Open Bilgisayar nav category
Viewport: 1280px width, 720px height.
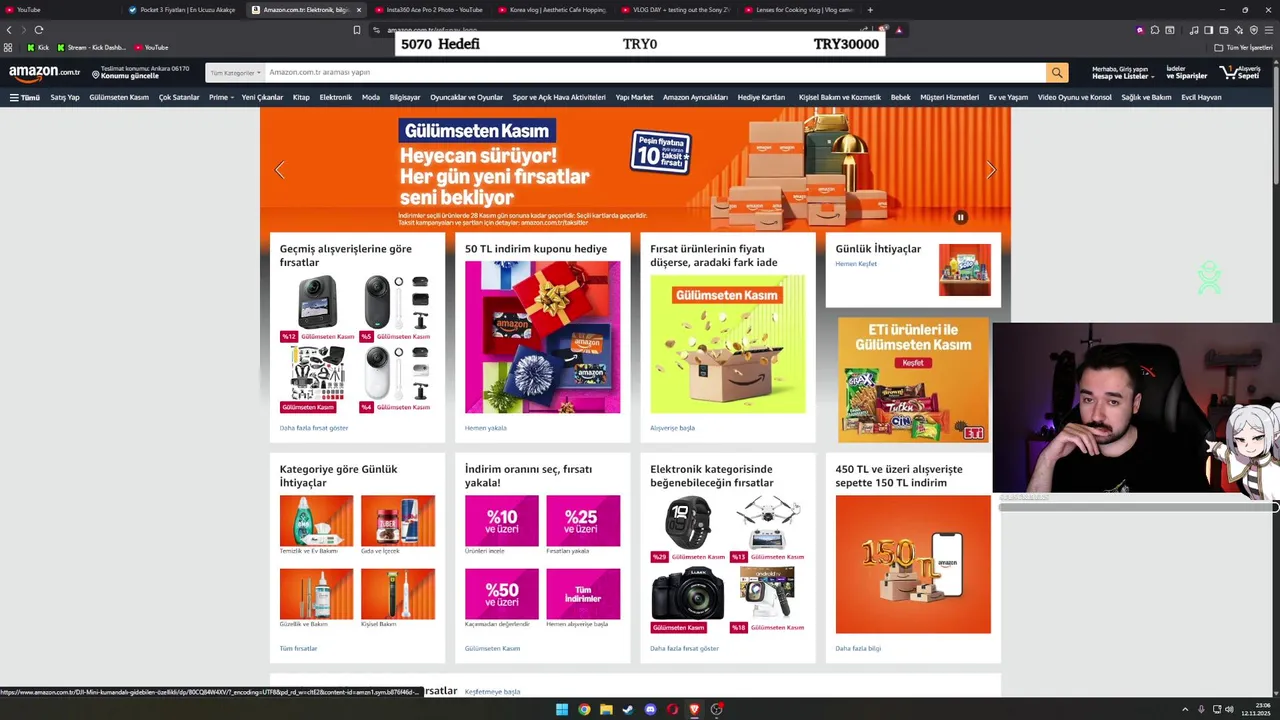[x=405, y=98]
